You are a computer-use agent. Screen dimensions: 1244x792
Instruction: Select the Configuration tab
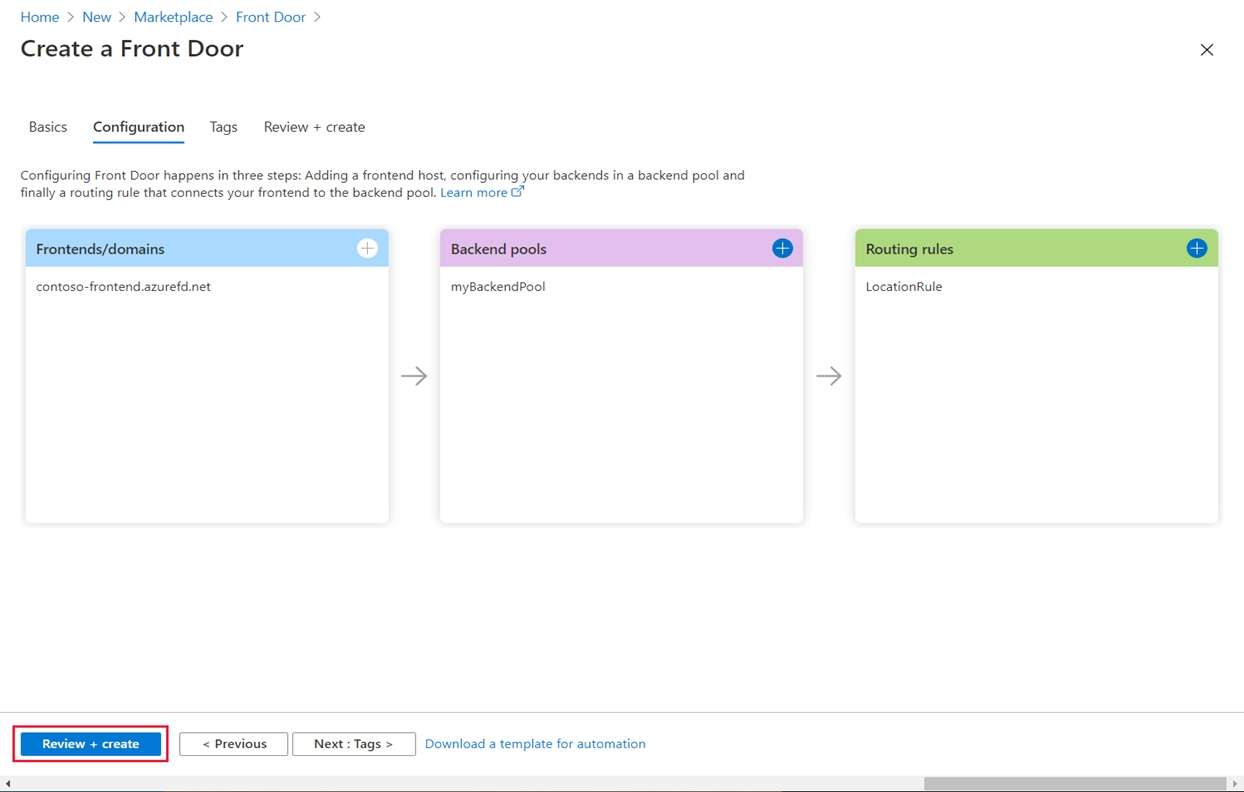(x=138, y=127)
